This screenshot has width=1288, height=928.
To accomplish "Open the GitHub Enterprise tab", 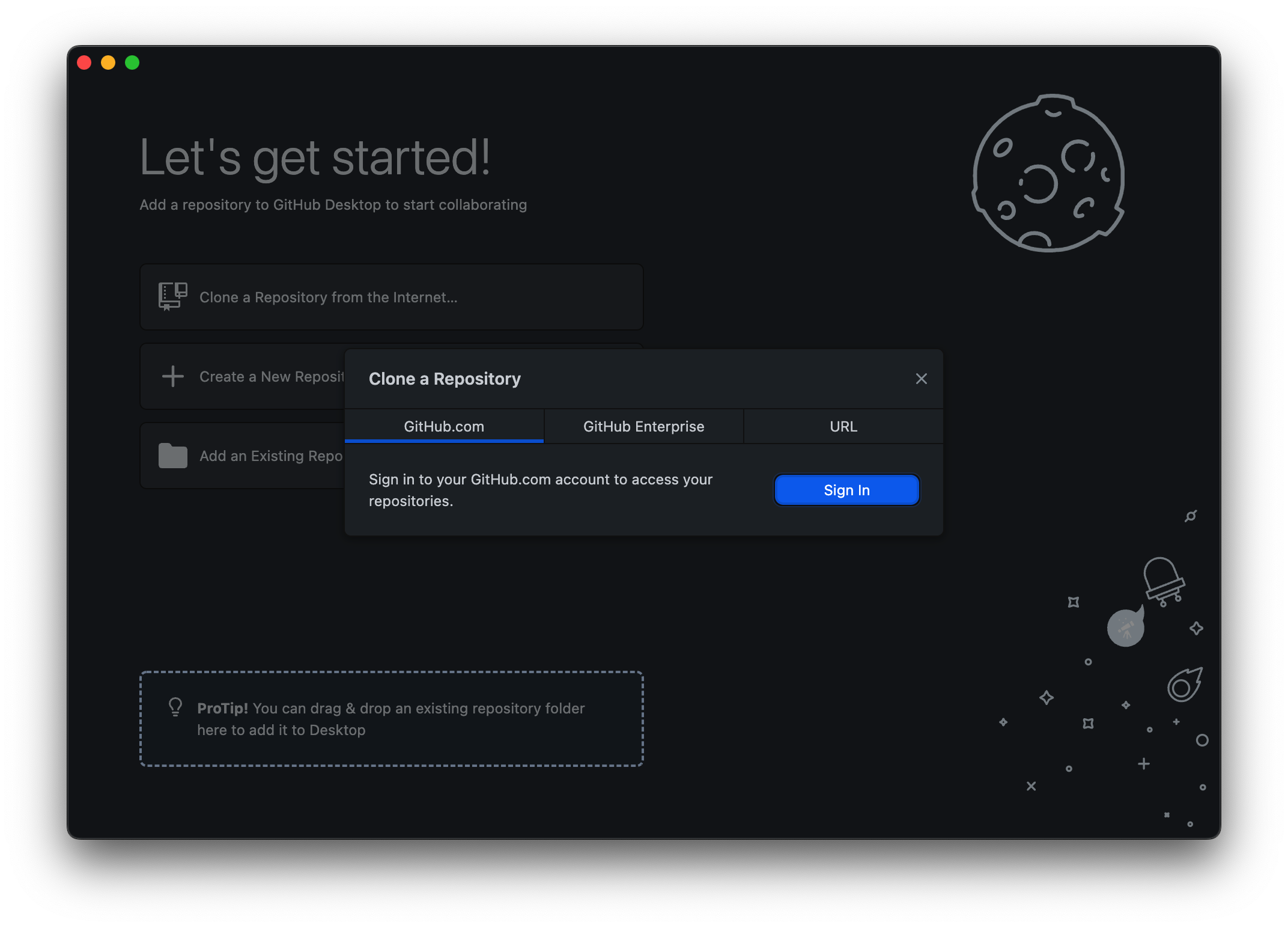I will [x=643, y=427].
